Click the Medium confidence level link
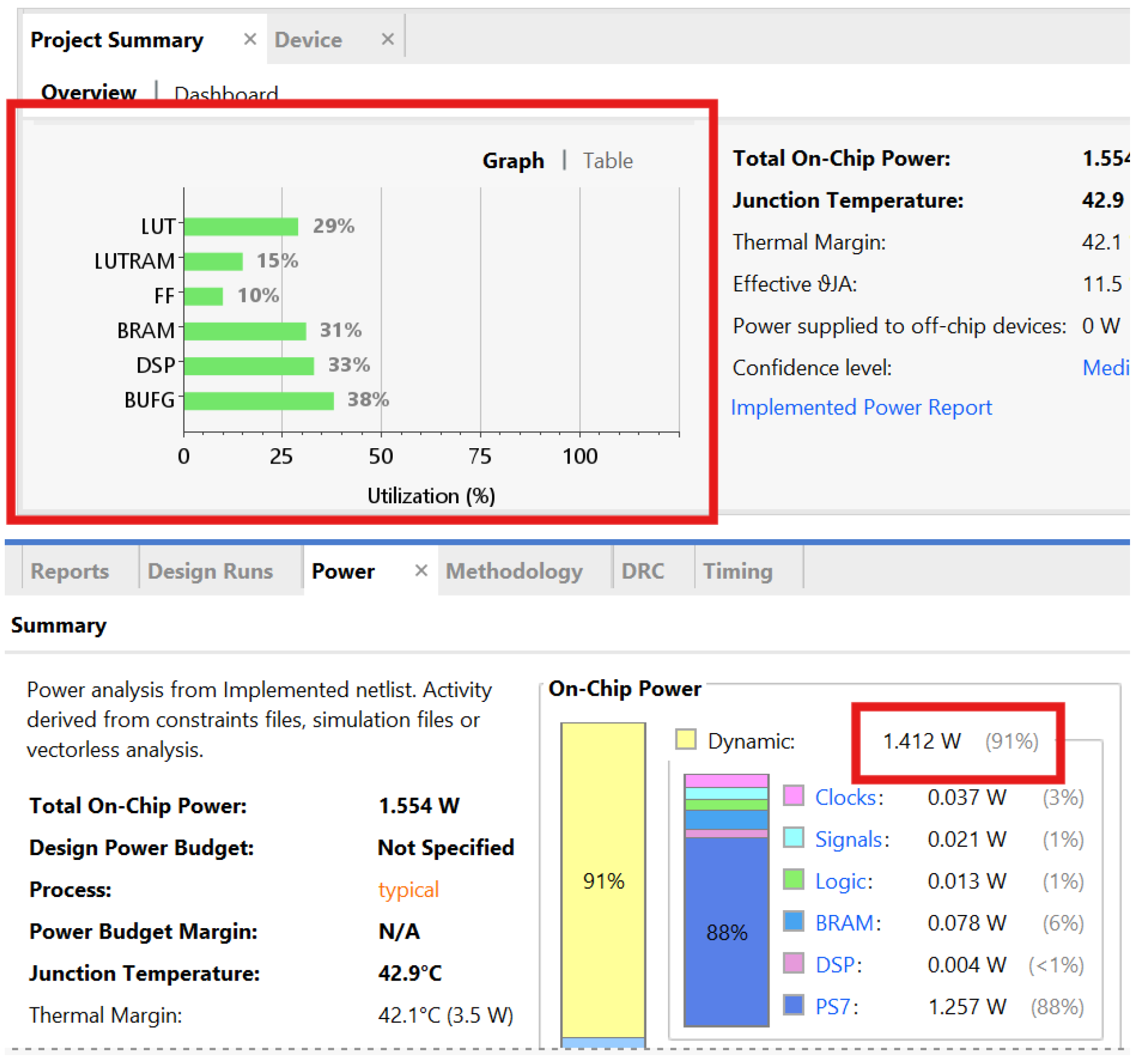This screenshot has height=1064, width=1139. pos(1106,368)
